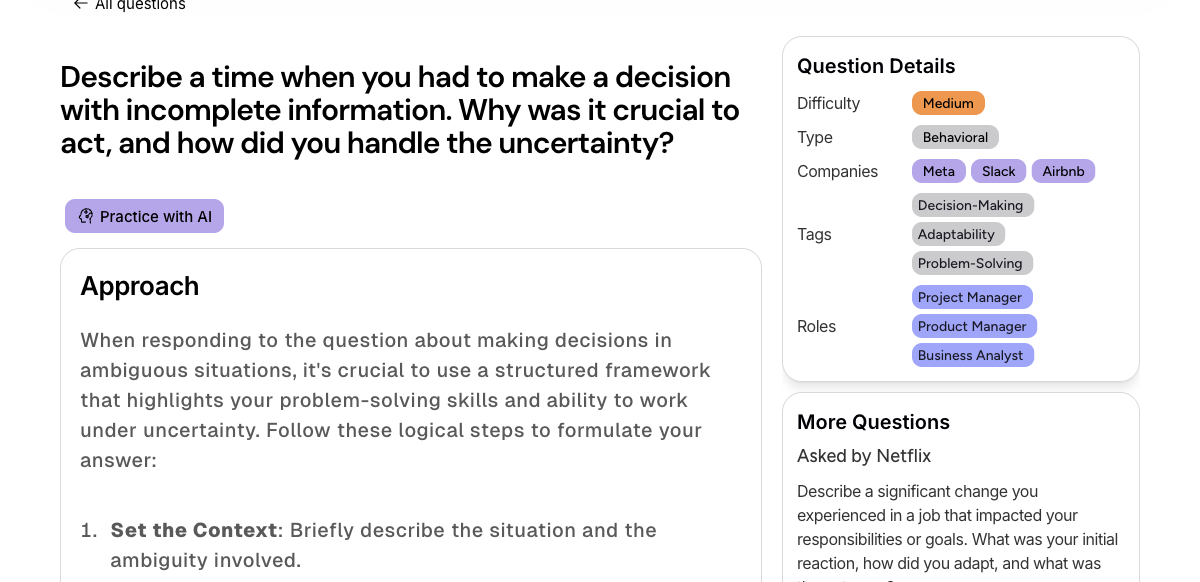
Task: Click the Approach section heading
Action: pos(140,287)
